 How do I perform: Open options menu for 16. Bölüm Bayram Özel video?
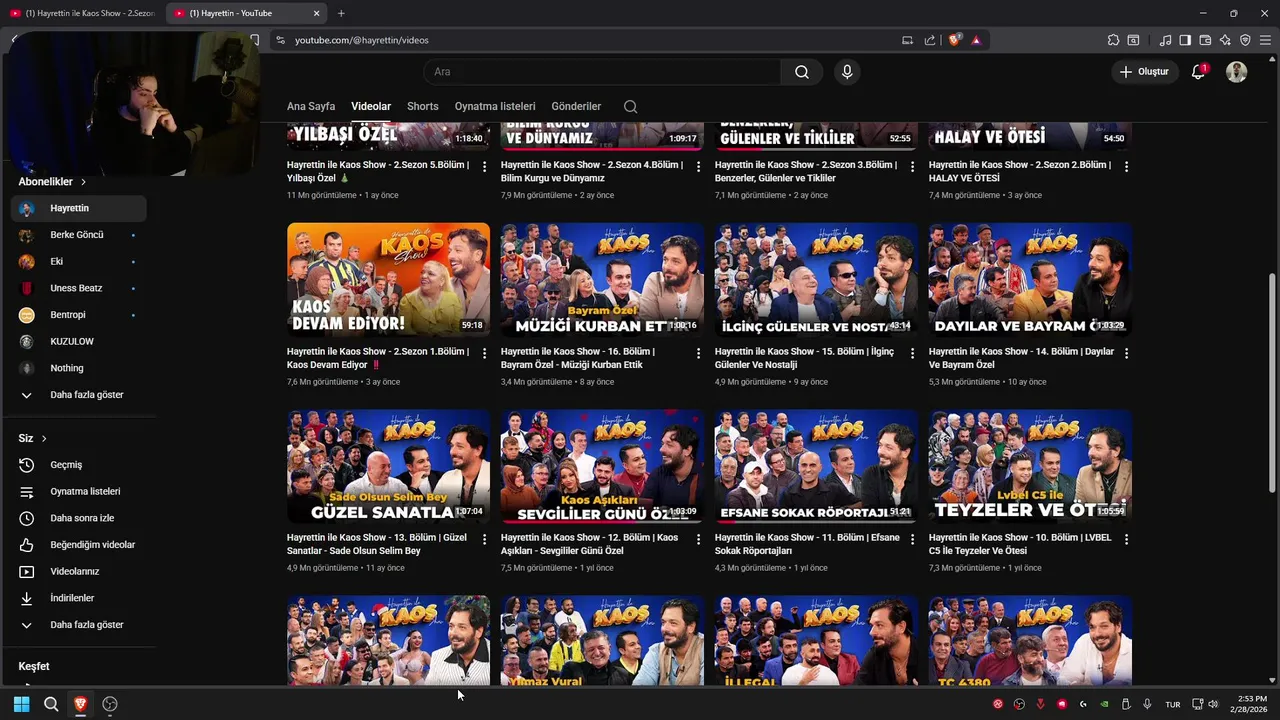[x=699, y=353]
